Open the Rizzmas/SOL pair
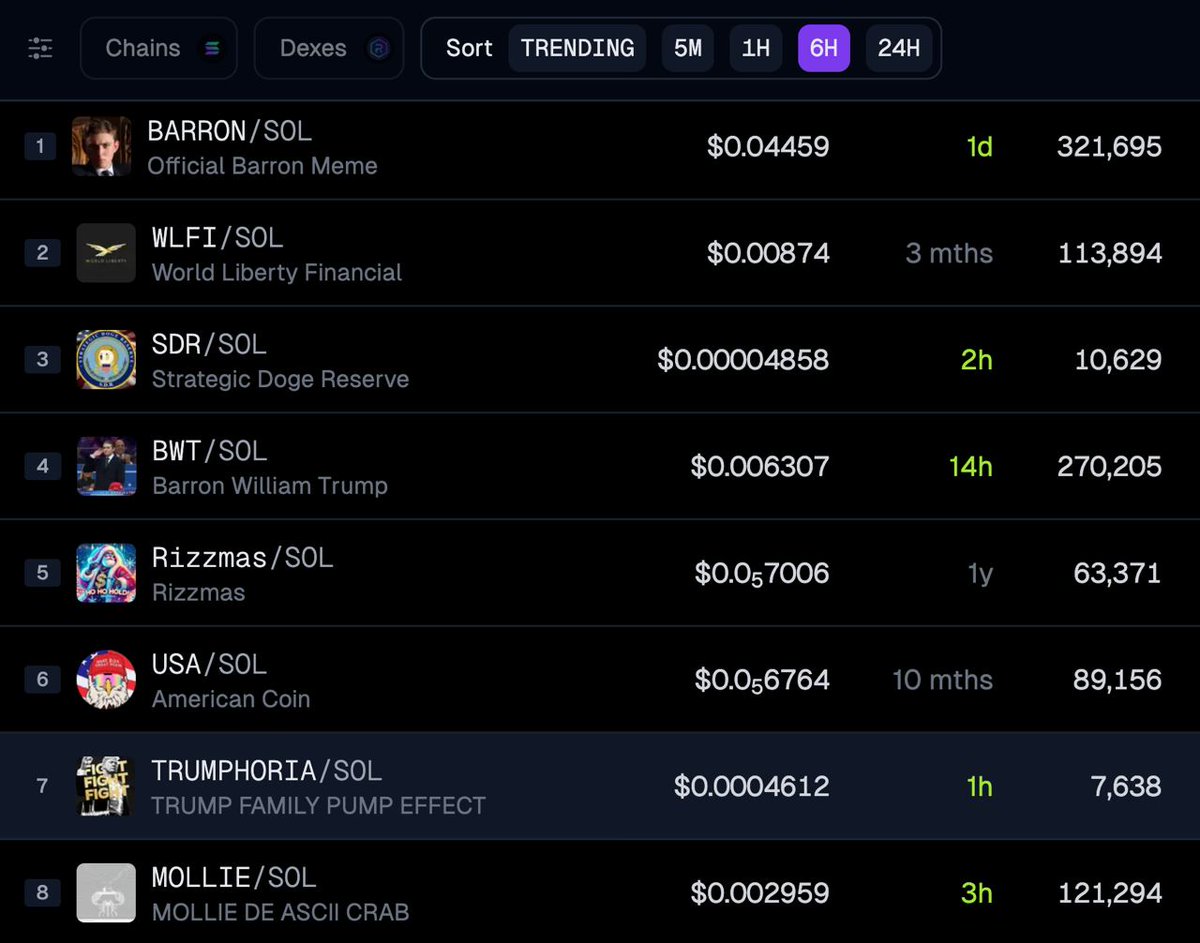Image resolution: width=1200 pixels, height=943 pixels. tap(242, 558)
